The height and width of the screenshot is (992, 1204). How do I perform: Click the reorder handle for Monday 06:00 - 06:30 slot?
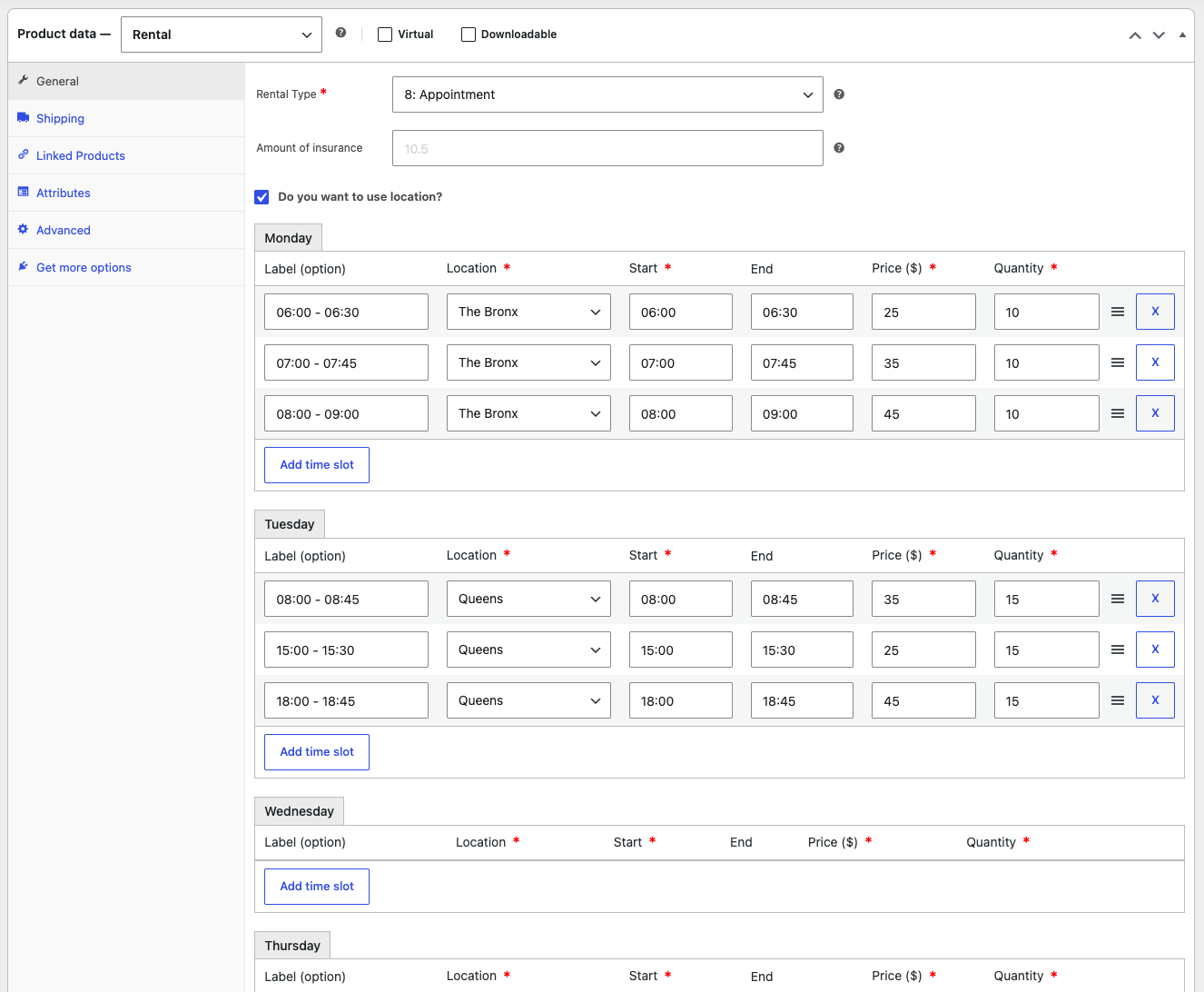[x=1118, y=312]
